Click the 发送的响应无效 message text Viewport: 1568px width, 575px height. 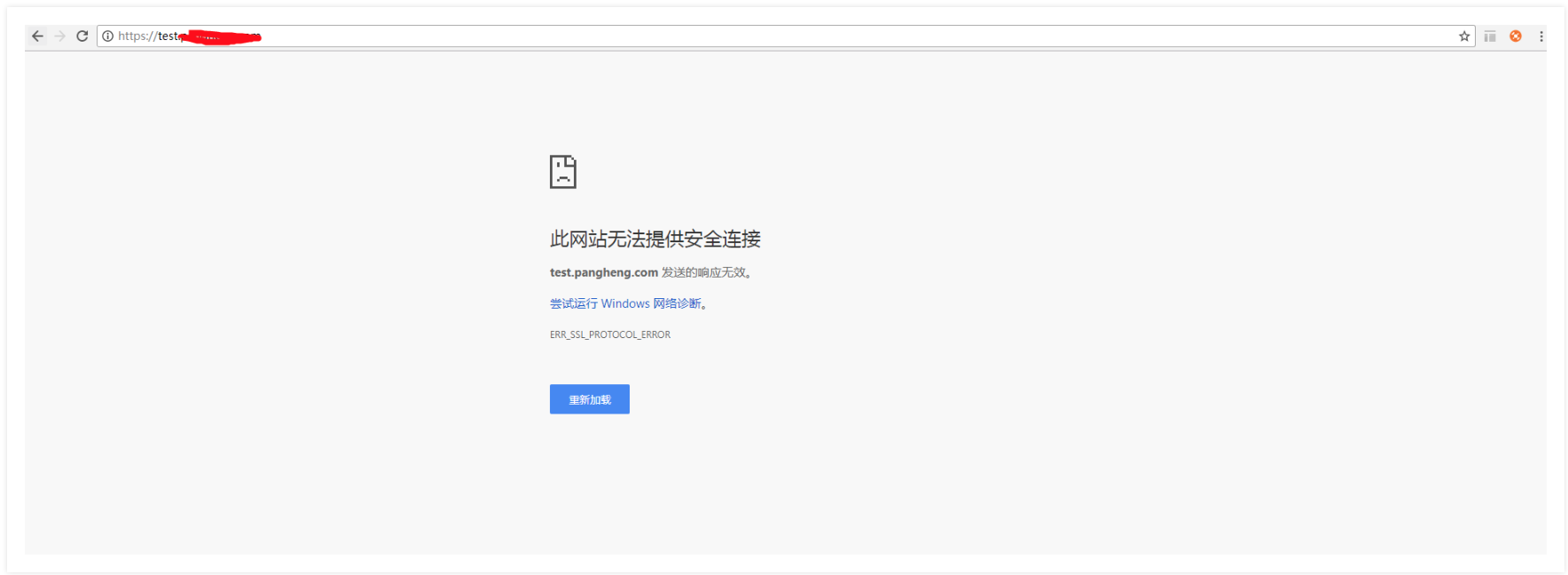pyautogui.click(x=707, y=272)
